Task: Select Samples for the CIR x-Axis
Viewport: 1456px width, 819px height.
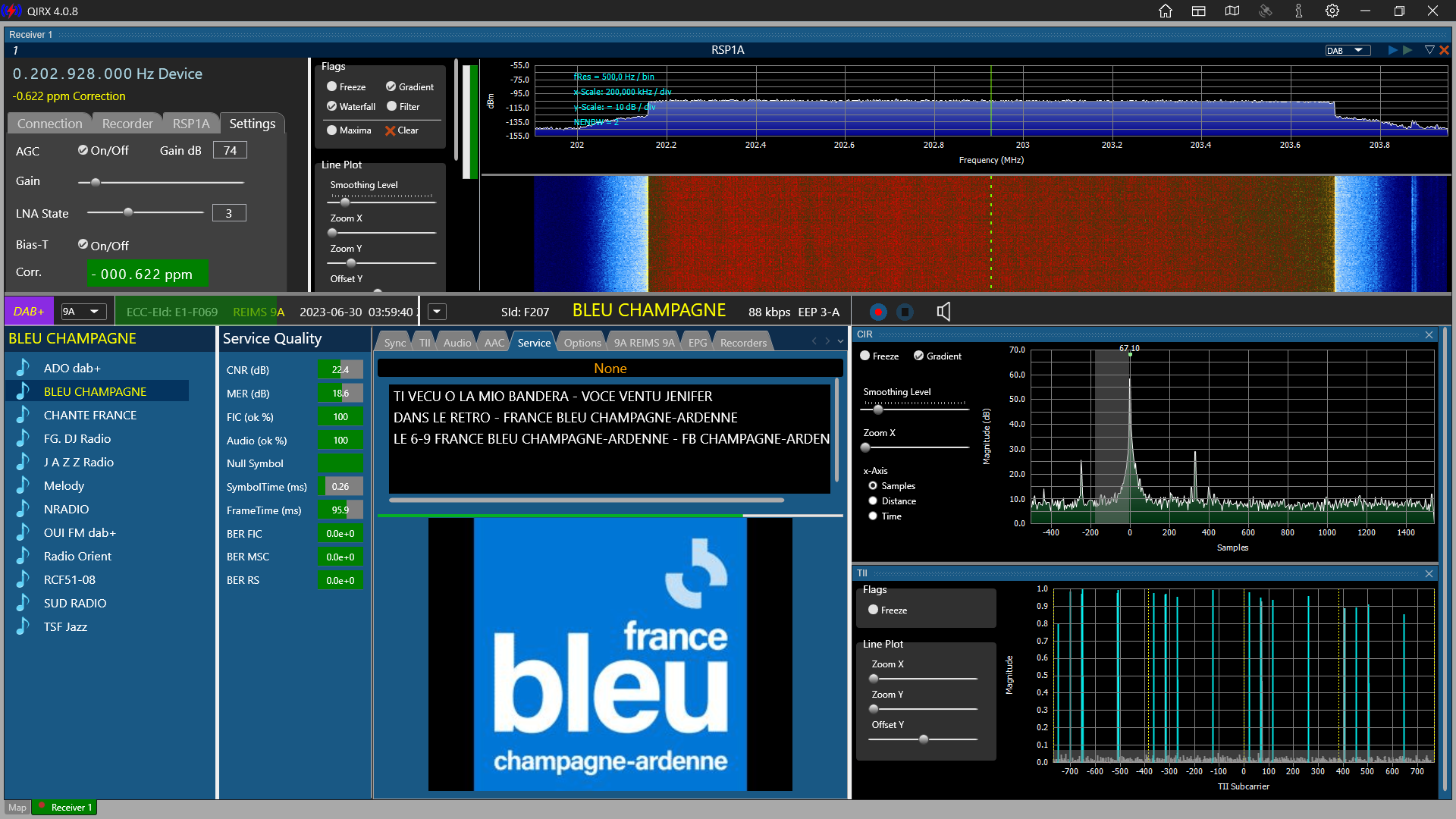Action: point(873,485)
